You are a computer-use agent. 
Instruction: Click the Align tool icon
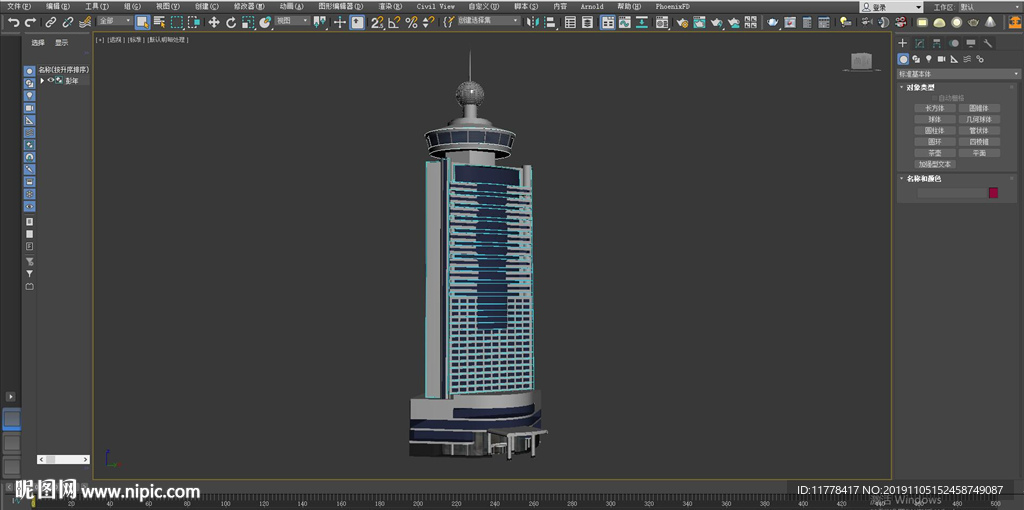550,22
